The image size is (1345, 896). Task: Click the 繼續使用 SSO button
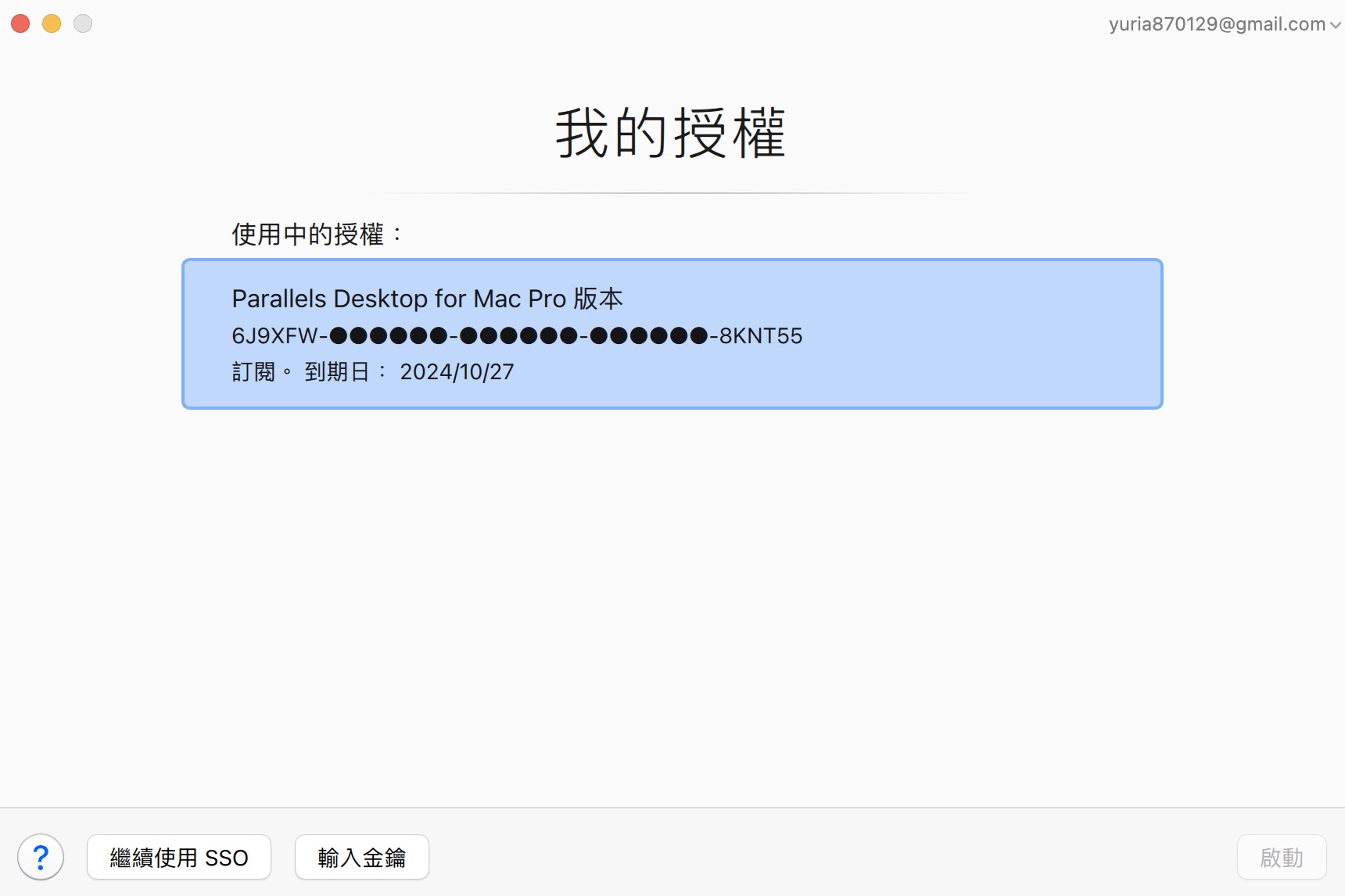[x=179, y=857]
